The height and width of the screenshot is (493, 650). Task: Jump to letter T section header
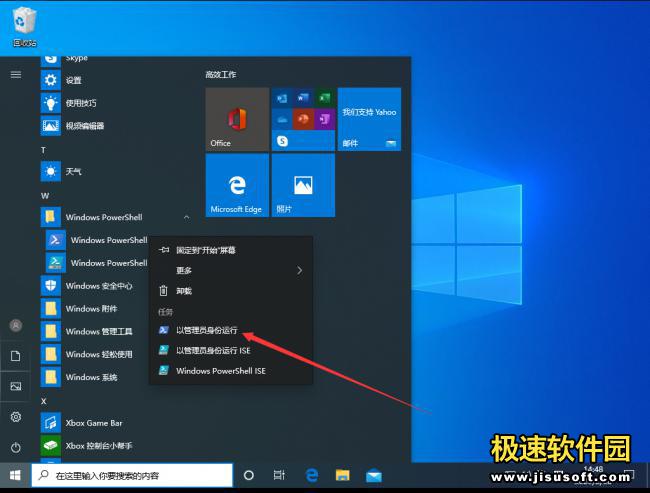tap(44, 150)
